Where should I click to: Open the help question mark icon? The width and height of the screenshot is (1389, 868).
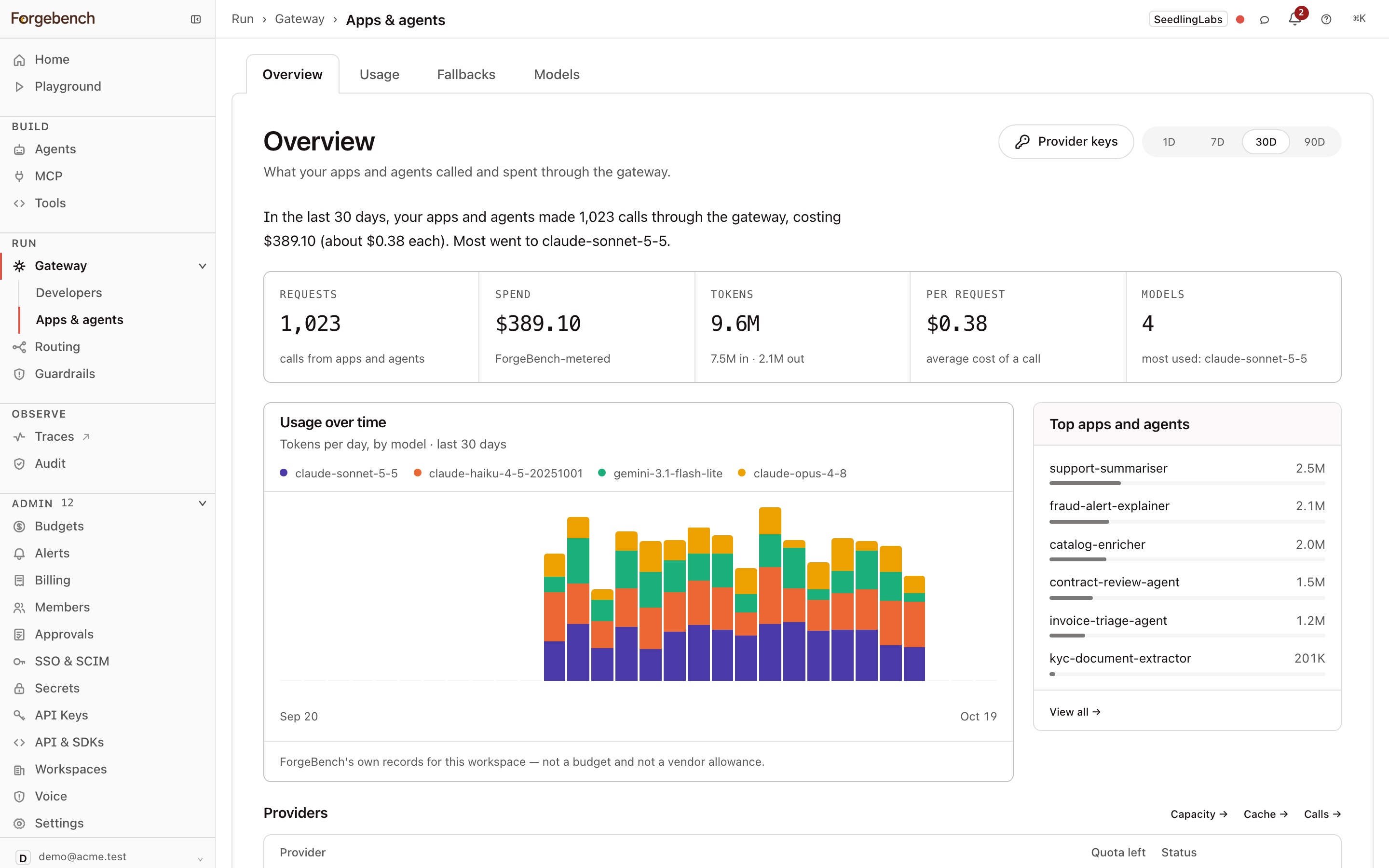point(1326,19)
